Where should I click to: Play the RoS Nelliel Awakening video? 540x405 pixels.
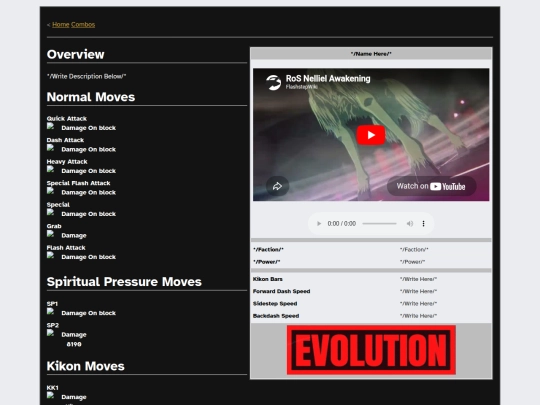[x=371, y=135]
